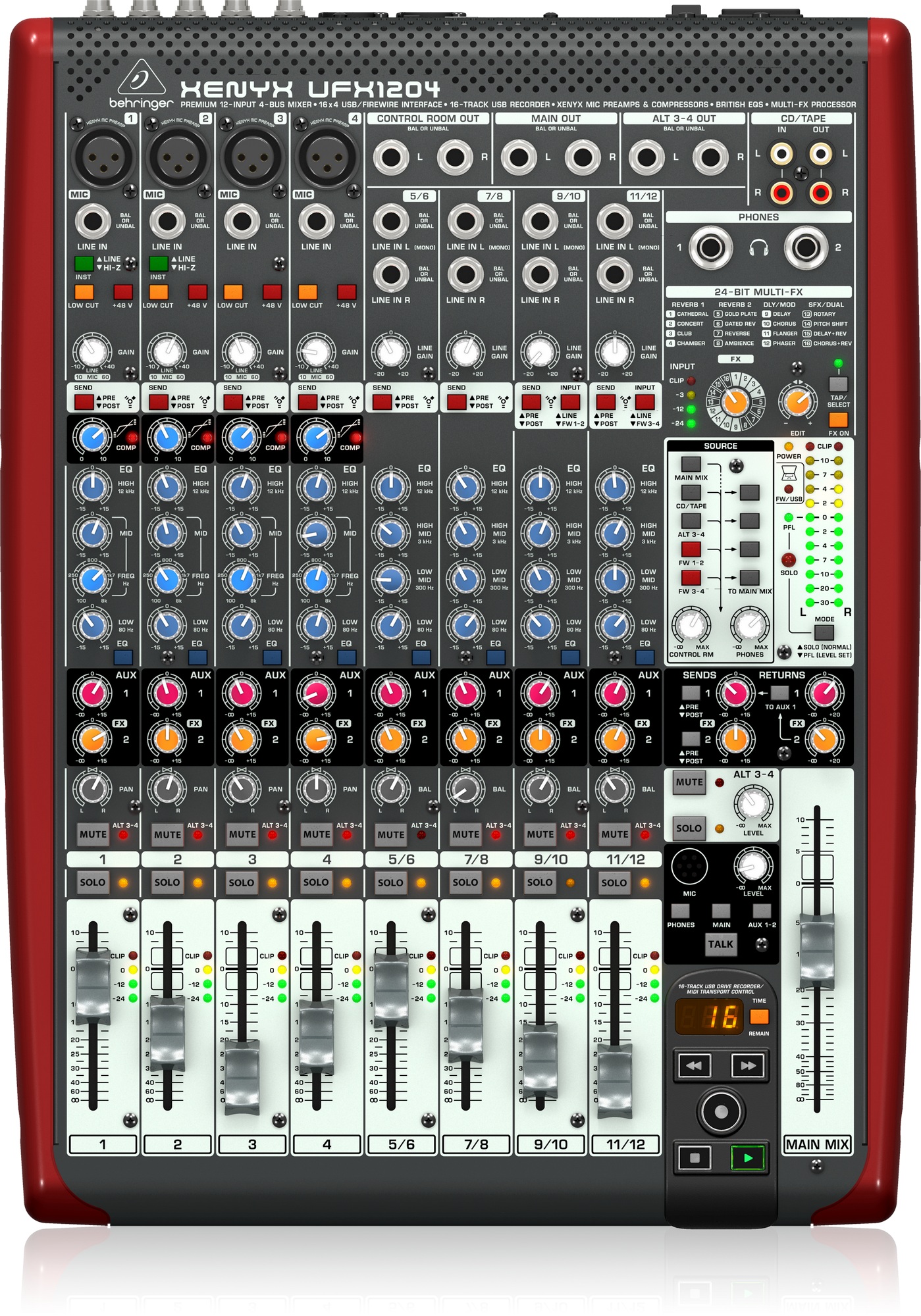
Task: Click the talkback MIC LEVEL knob
Action: [753, 866]
